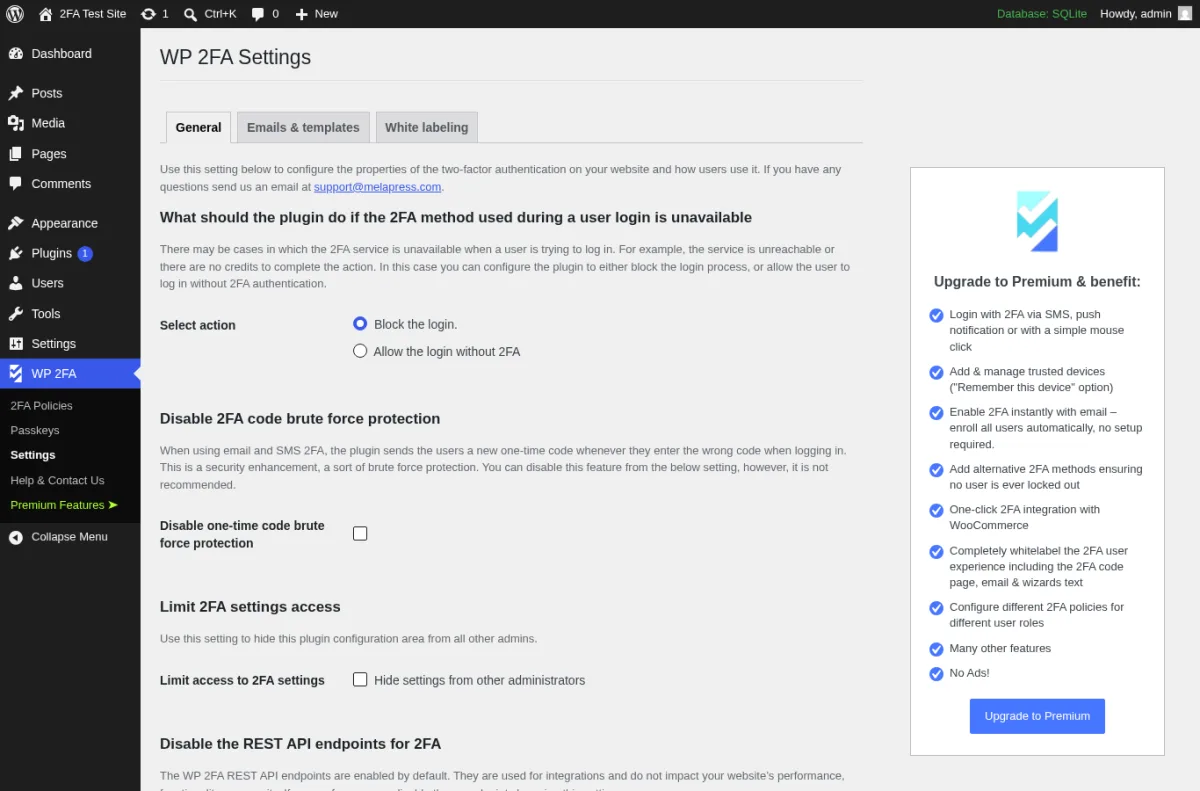
Task: Click the Pages icon in sidebar
Action: [x=16, y=154]
